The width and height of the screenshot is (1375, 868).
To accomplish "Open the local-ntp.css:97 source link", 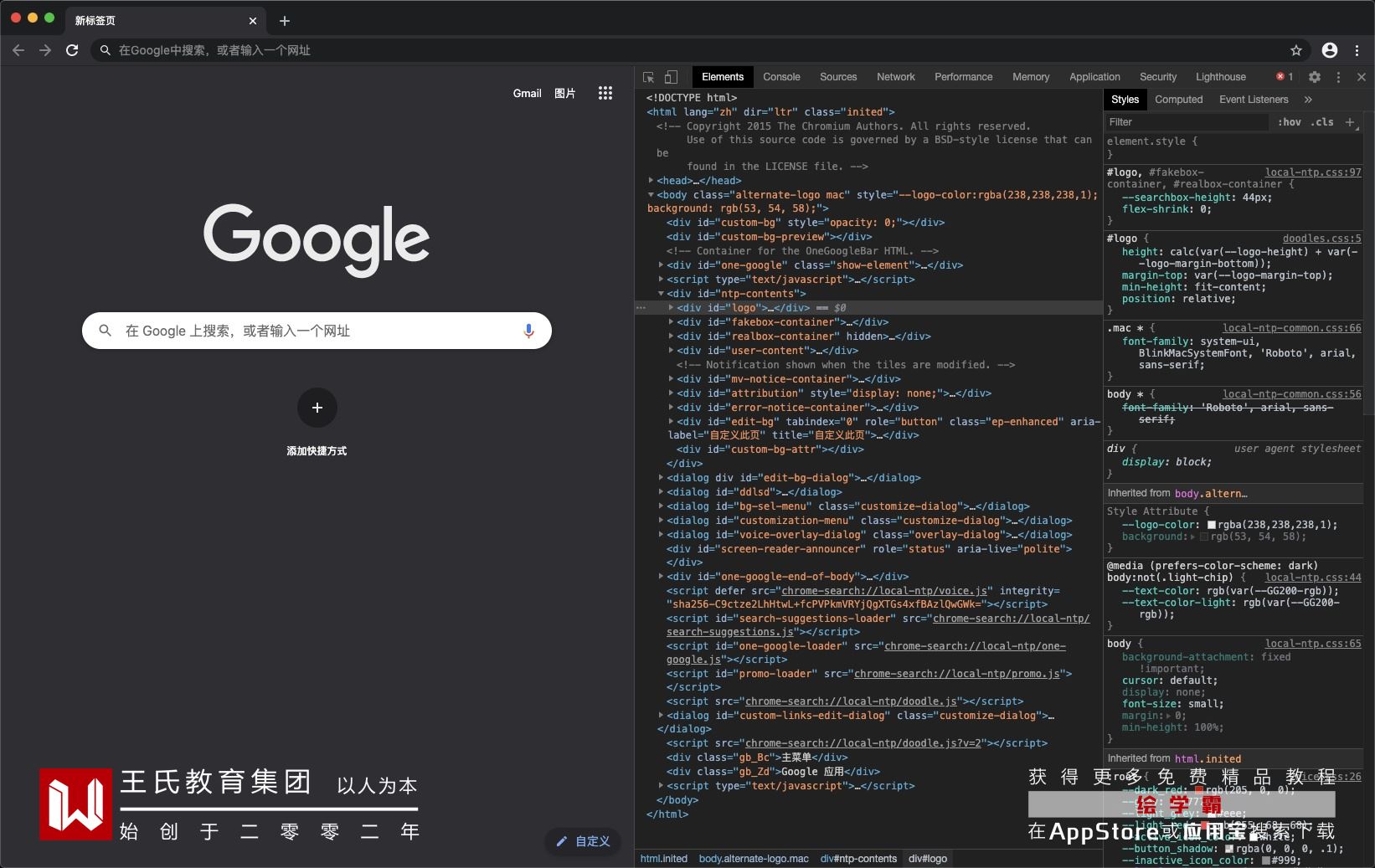I will pos(1313,172).
